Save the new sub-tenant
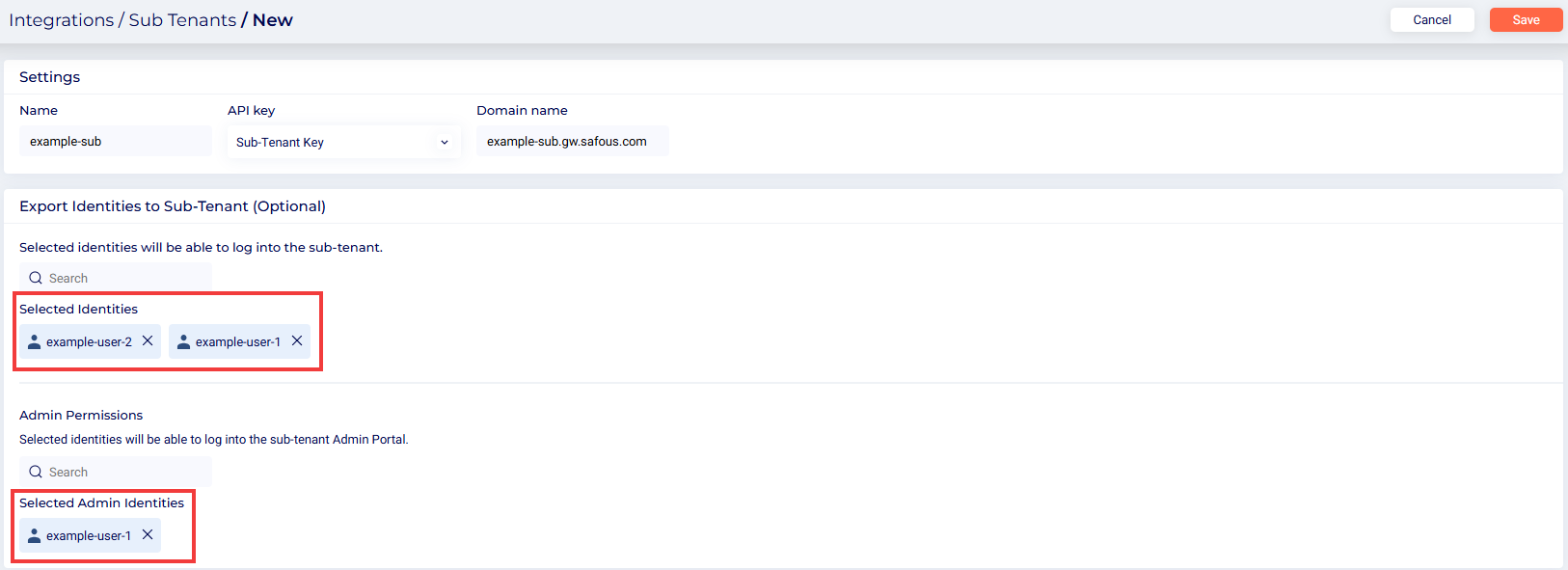 1526,19
